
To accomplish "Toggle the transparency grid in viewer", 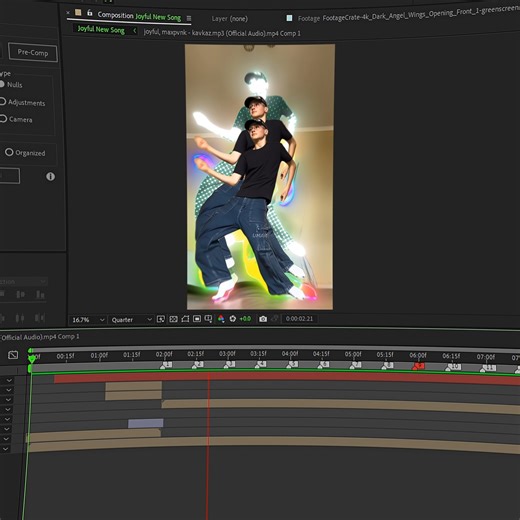I will coord(173,319).
